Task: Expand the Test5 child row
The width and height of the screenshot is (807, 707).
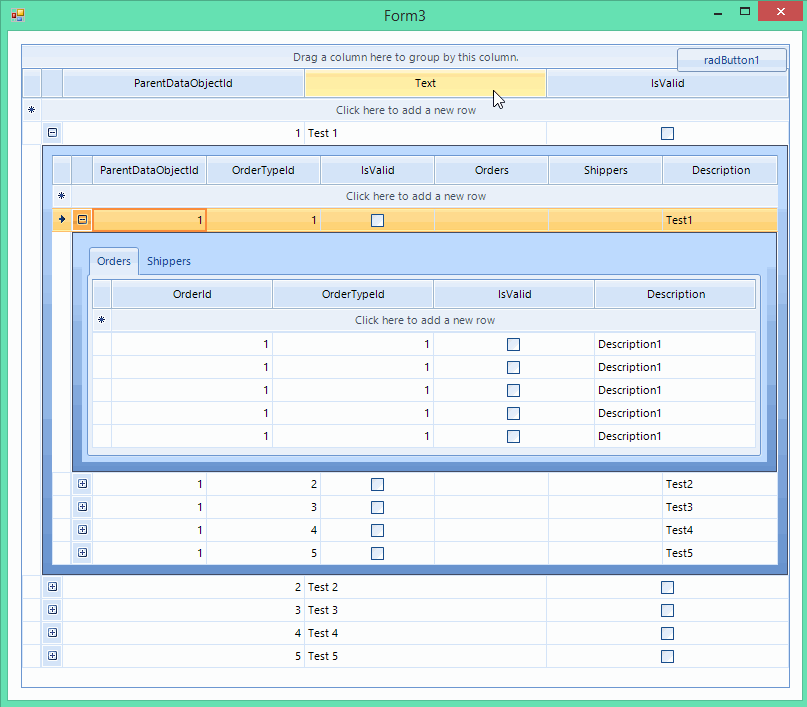Action: [82, 553]
